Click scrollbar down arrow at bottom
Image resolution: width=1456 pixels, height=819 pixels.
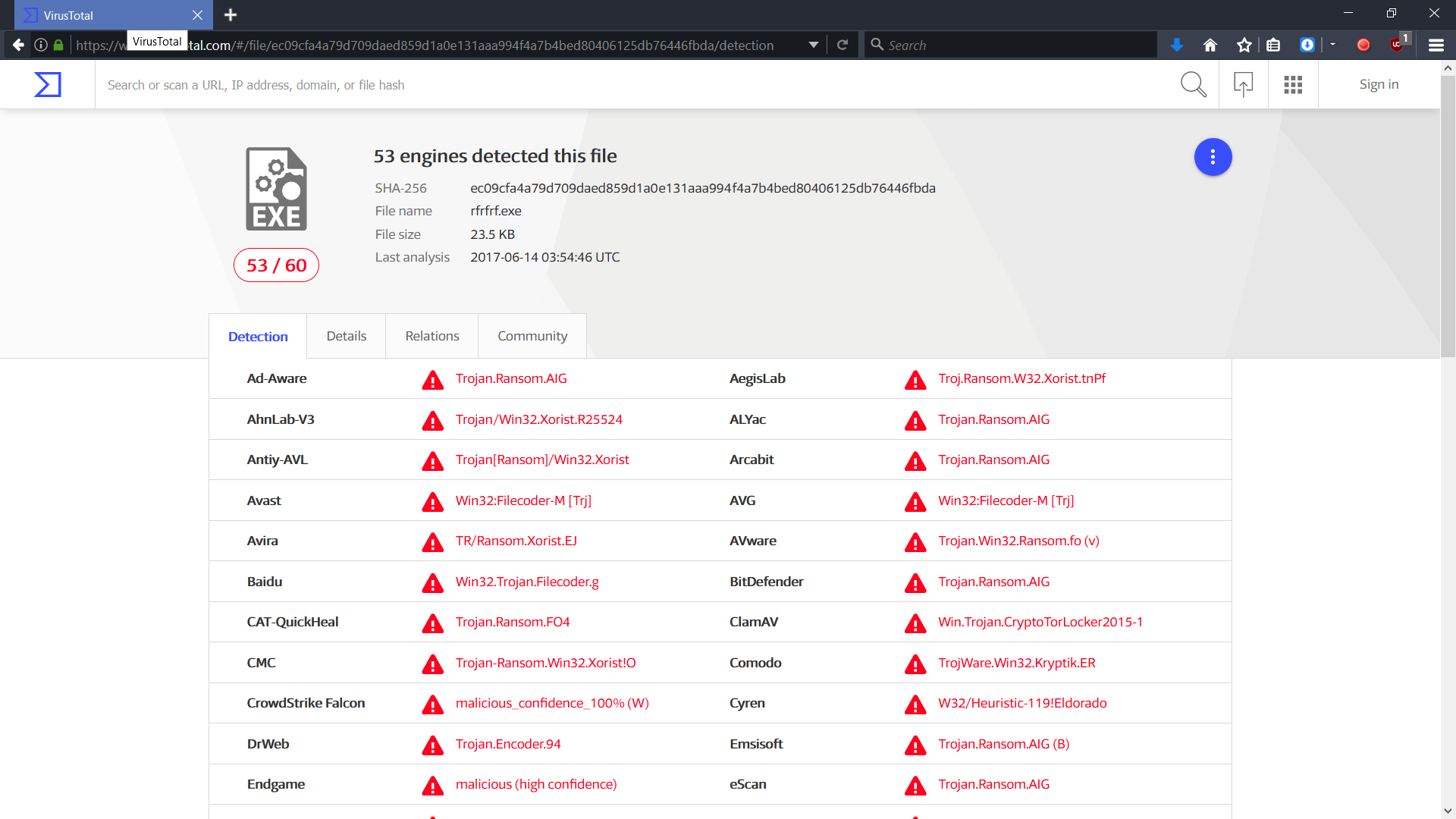(x=1448, y=811)
